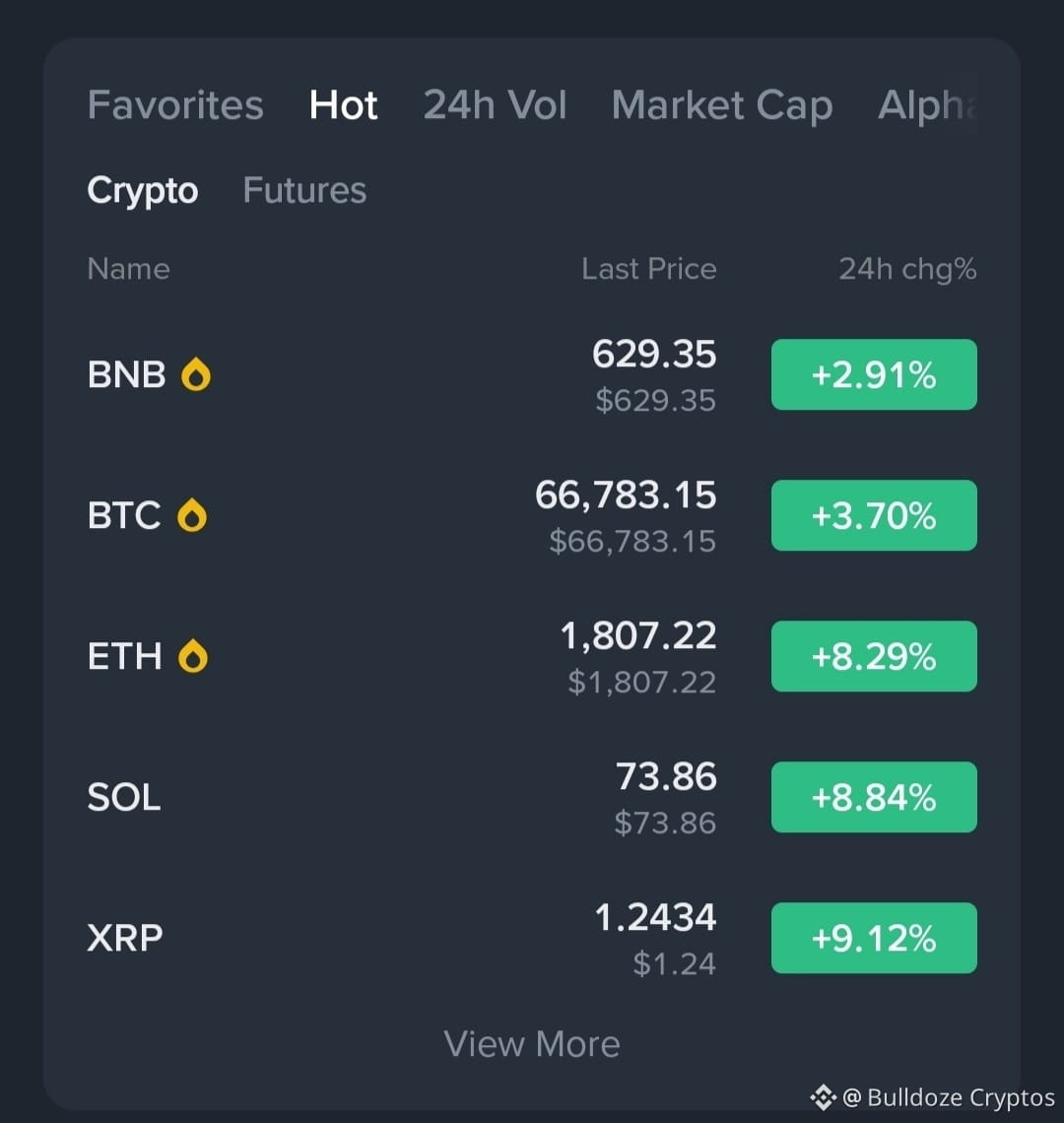This screenshot has width=1064, height=1123.
Task: Tap the flame icon next to ETH
Action: pos(193,656)
